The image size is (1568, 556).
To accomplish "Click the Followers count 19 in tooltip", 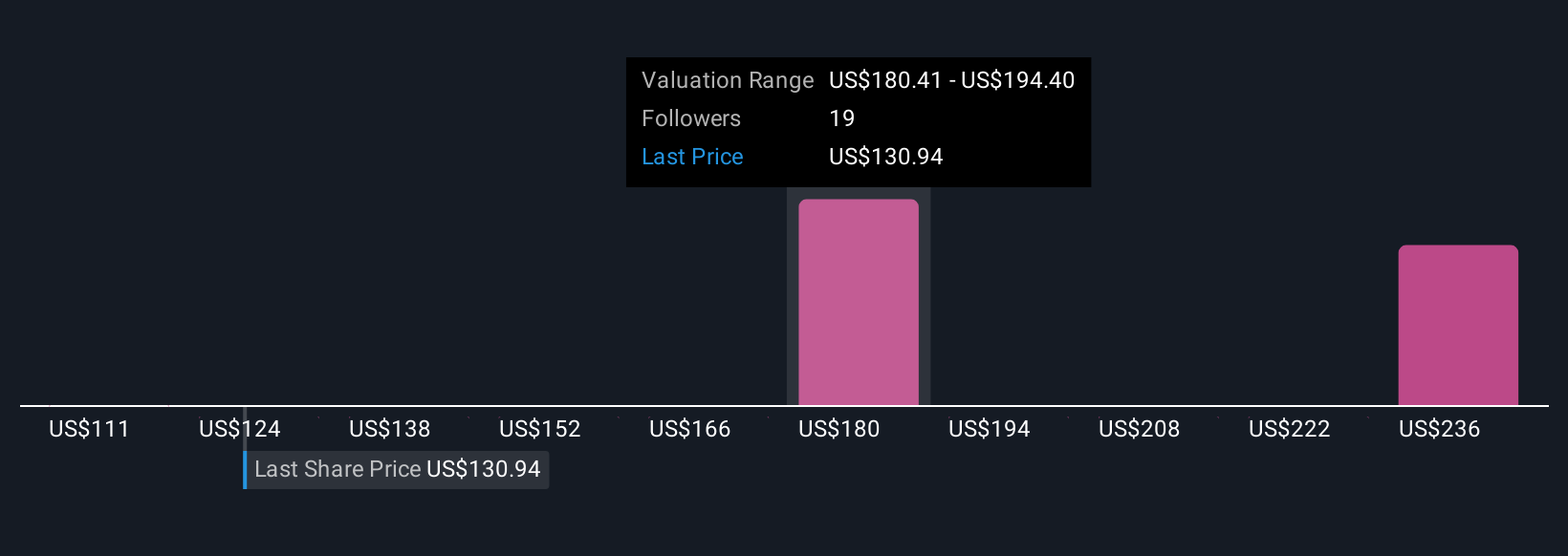I will pos(842,118).
